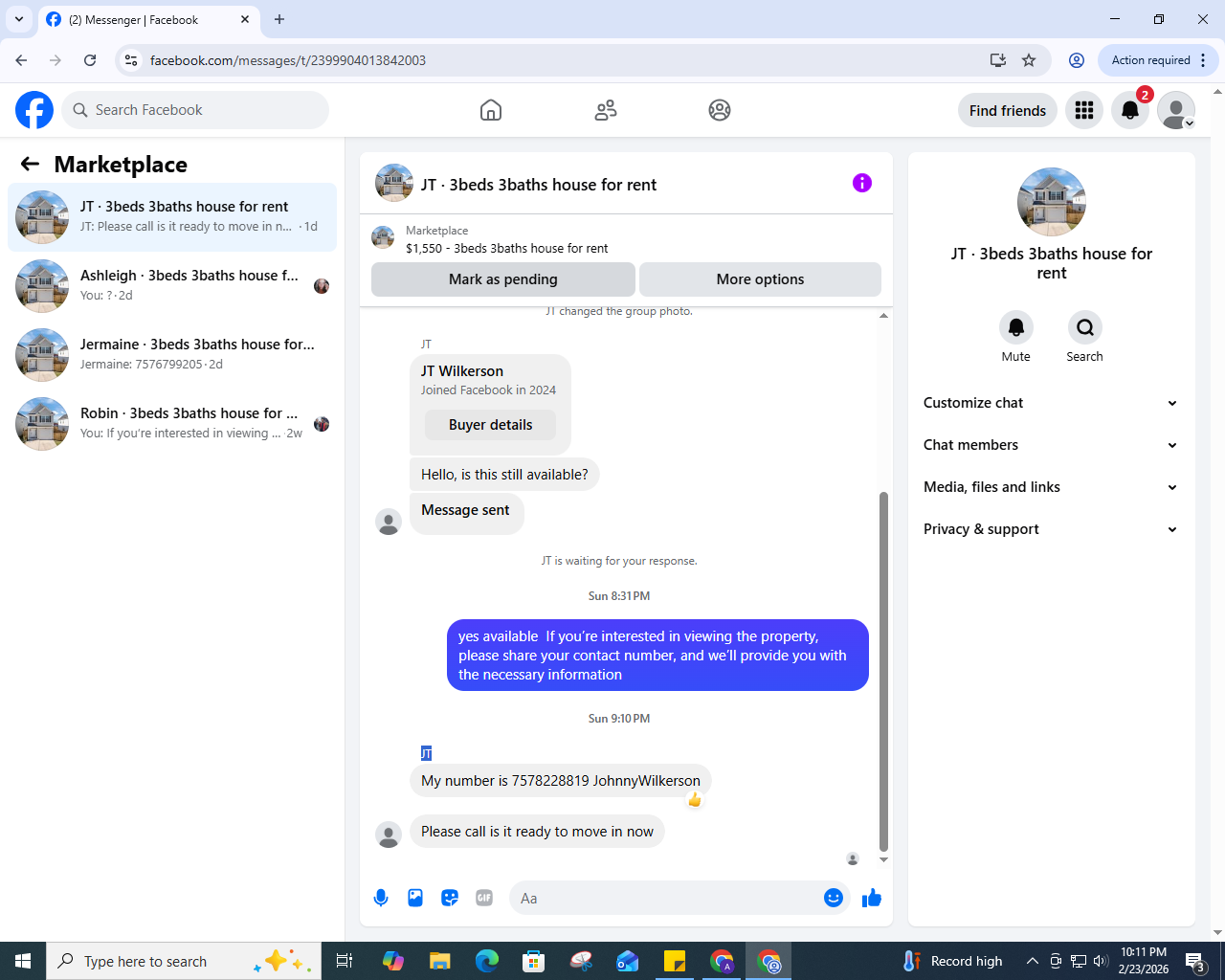Choose a sticker icon
Viewport: 1225px width, 980px height.
point(450,898)
